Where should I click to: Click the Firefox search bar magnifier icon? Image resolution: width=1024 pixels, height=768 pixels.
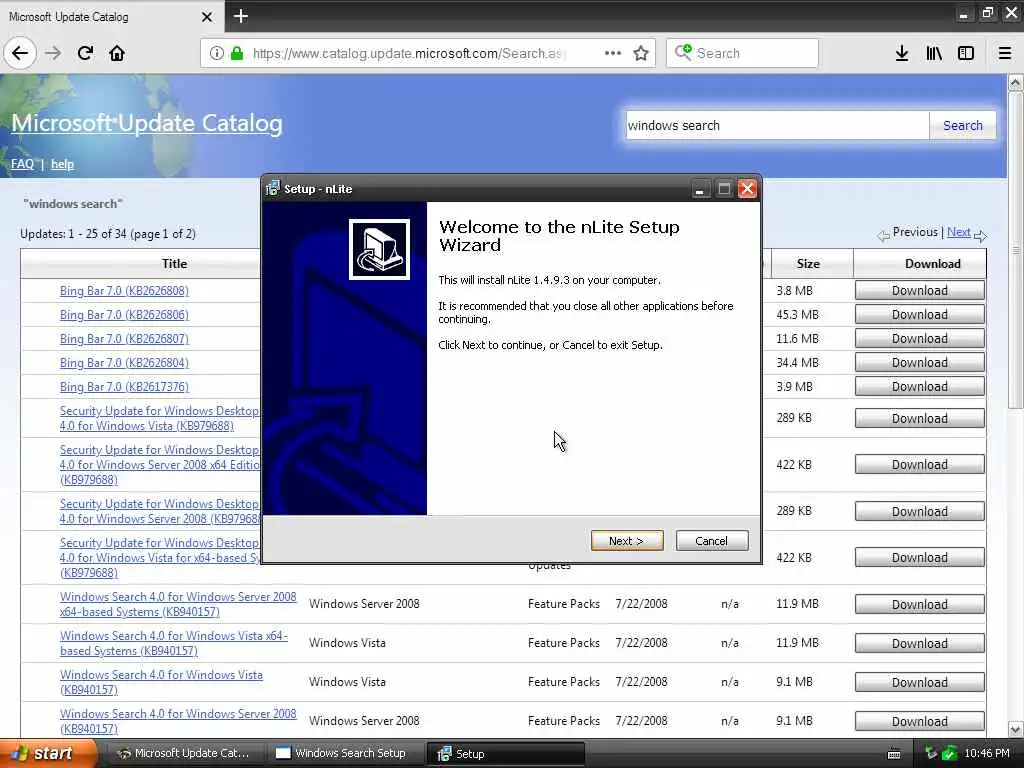[x=683, y=52]
